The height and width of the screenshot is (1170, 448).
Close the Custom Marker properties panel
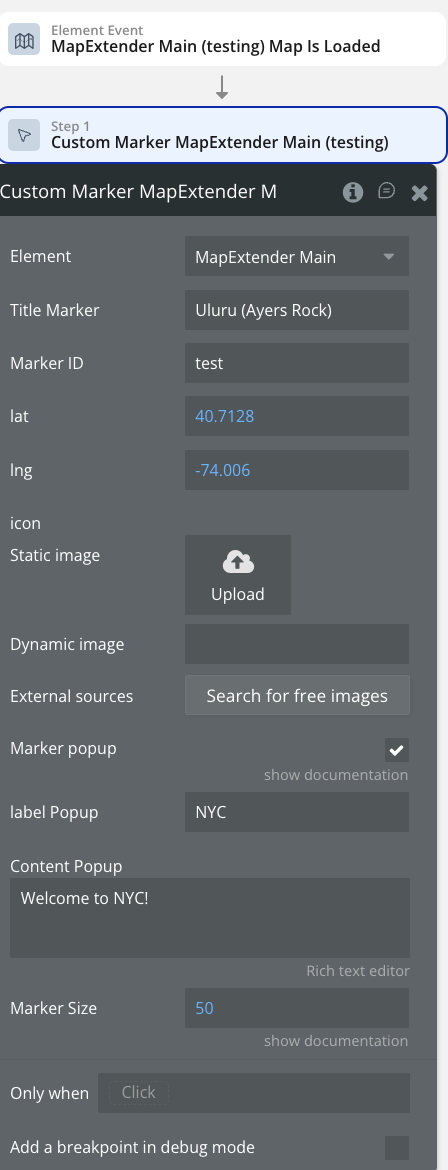420,193
